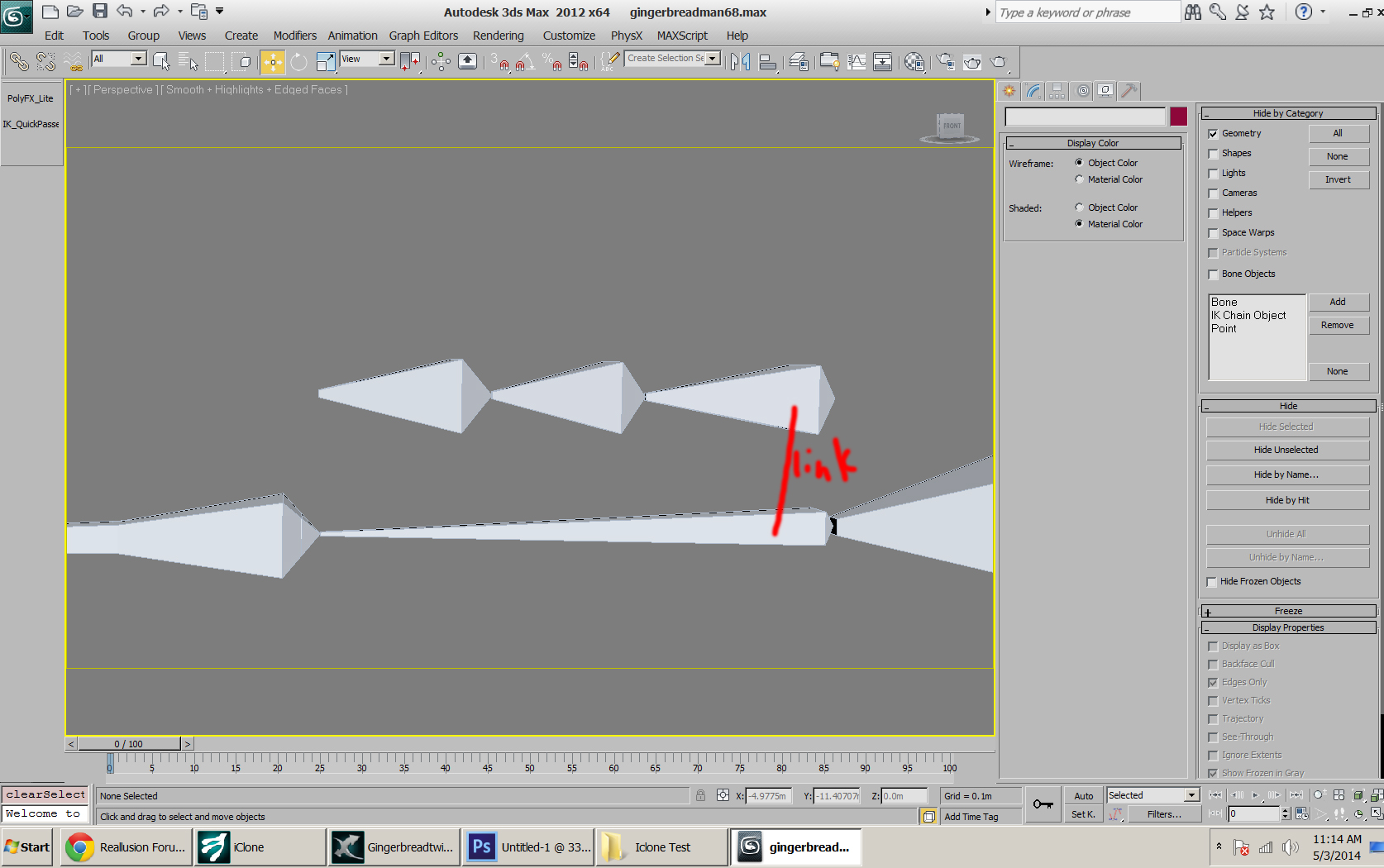Open the Hierarchy command panel tab
The width and height of the screenshot is (1384, 868).
point(1057,91)
